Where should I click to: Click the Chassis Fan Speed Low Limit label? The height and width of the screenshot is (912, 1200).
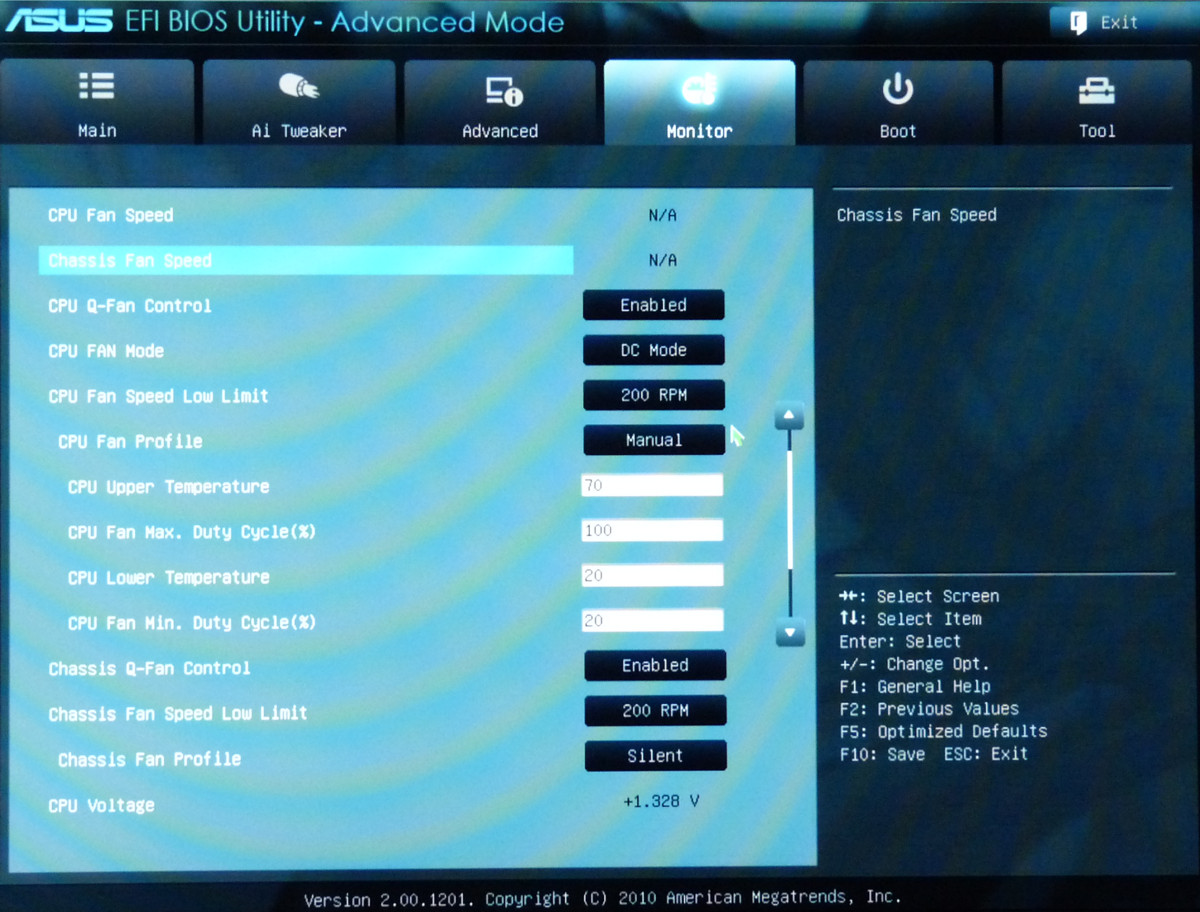(x=178, y=713)
